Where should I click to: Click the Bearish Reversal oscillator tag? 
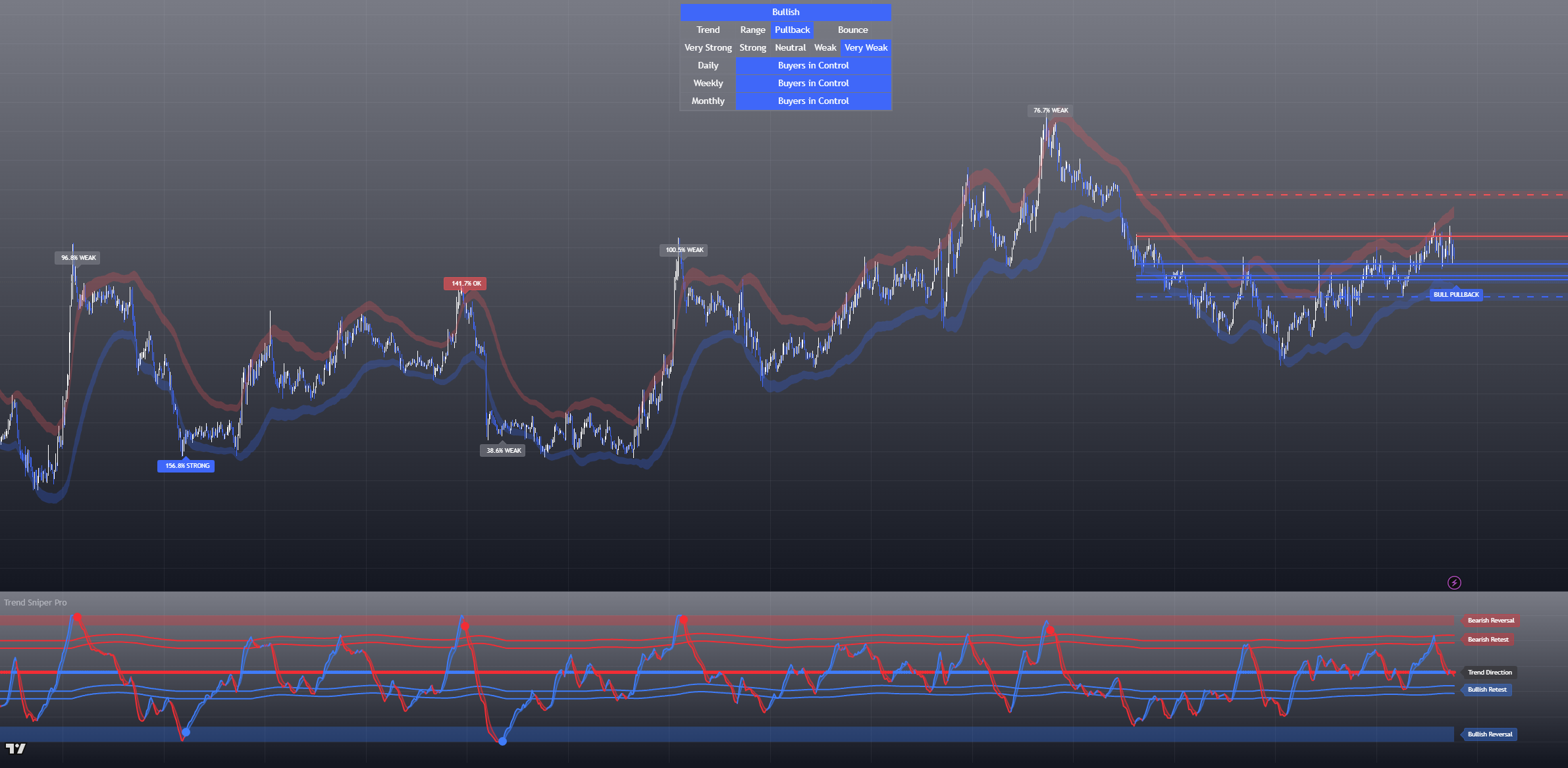(1490, 621)
